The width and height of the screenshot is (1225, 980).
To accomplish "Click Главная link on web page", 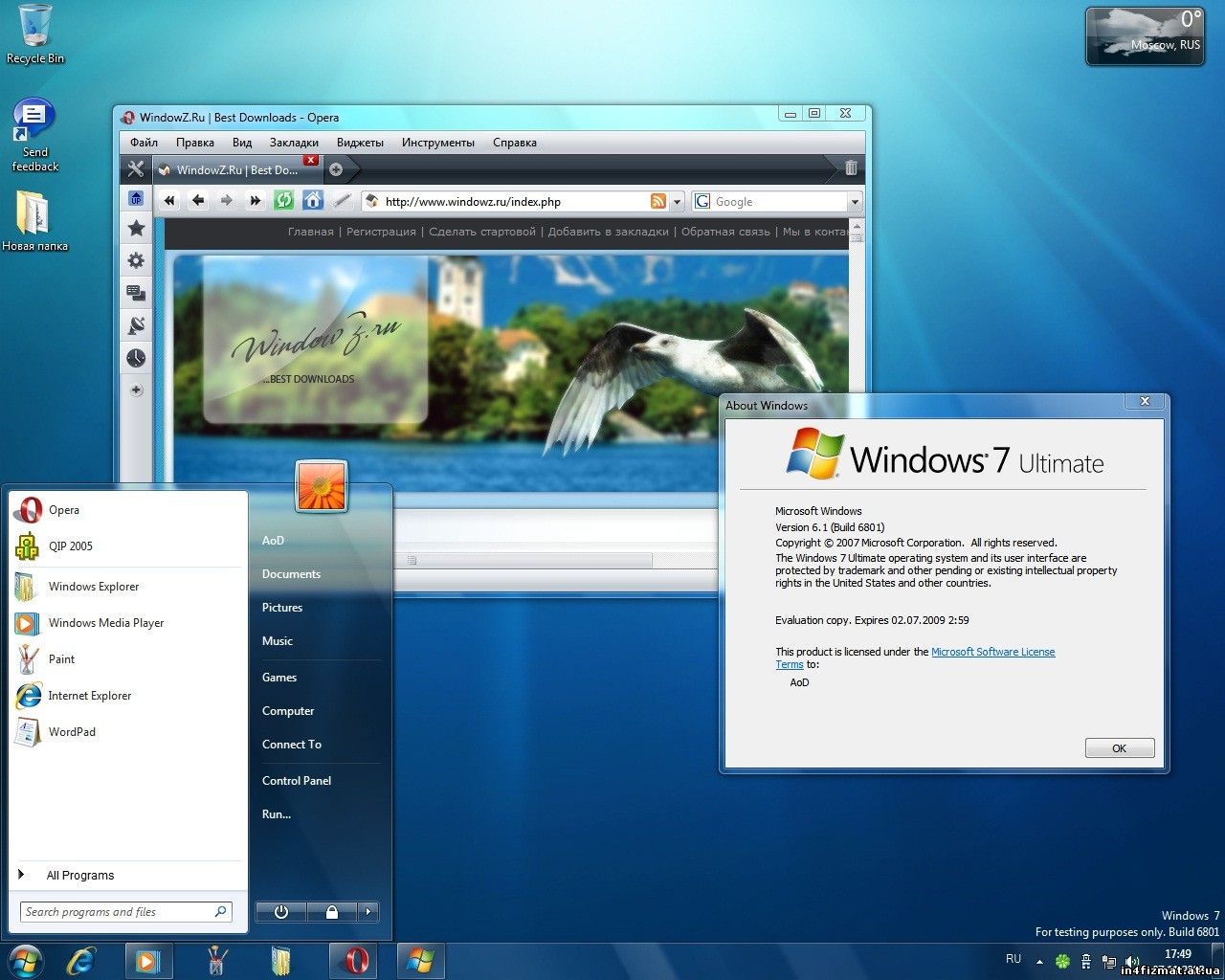I will coord(311,232).
